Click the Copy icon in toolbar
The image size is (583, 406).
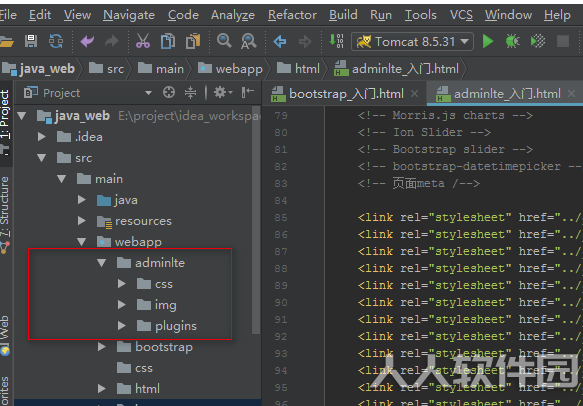168,41
